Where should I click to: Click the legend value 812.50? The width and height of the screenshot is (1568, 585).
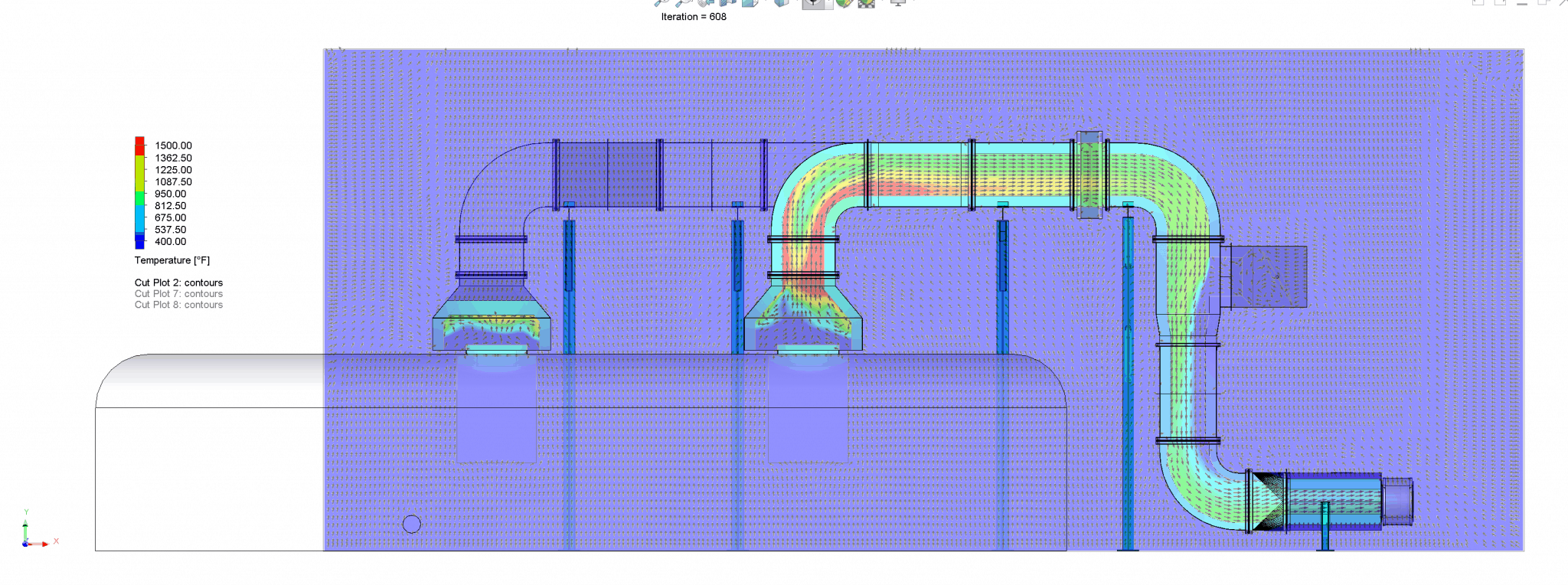click(x=170, y=206)
